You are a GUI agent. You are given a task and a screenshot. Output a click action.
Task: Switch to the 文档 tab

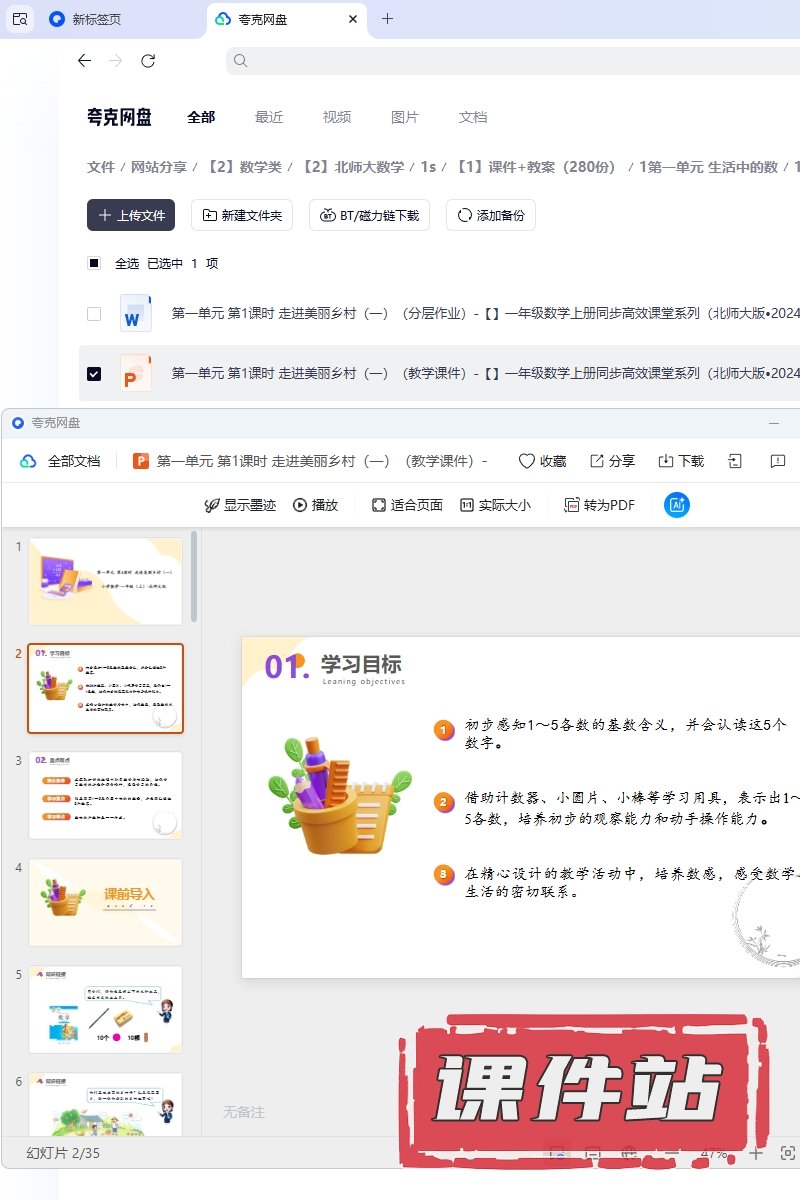(473, 117)
